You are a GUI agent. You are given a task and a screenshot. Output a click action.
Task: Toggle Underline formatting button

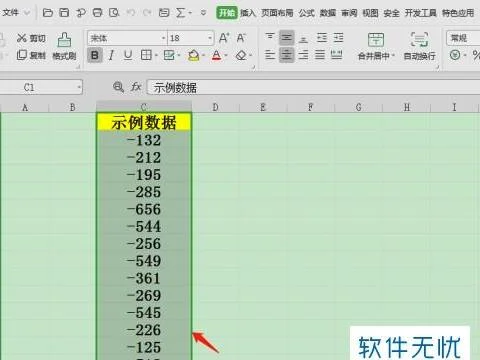[128, 55]
